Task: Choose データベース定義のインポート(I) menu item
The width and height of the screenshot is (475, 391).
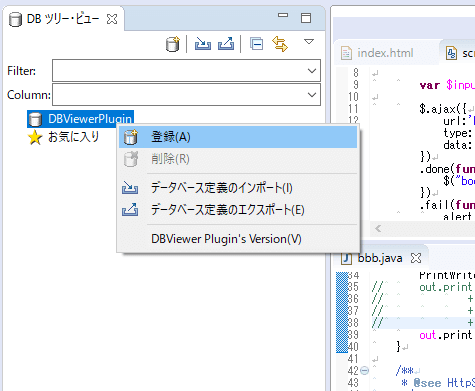Action: [x=238, y=188]
